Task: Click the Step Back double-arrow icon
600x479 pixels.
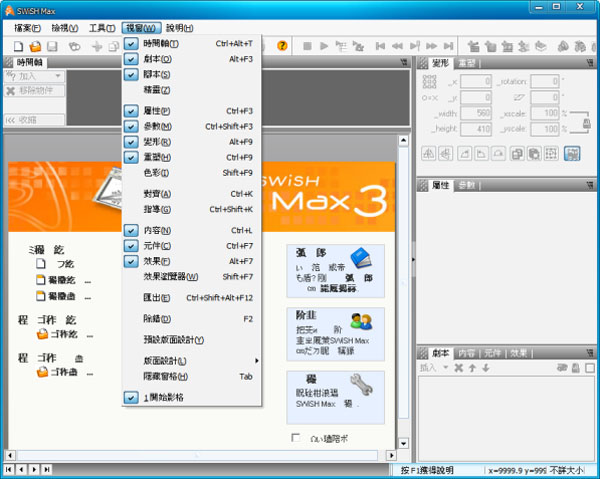Action: coord(397,46)
